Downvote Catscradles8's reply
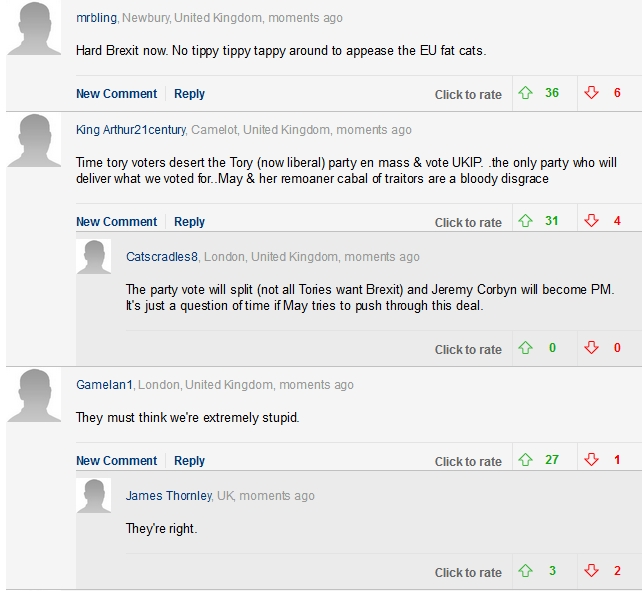643x591 pixels. point(591,348)
